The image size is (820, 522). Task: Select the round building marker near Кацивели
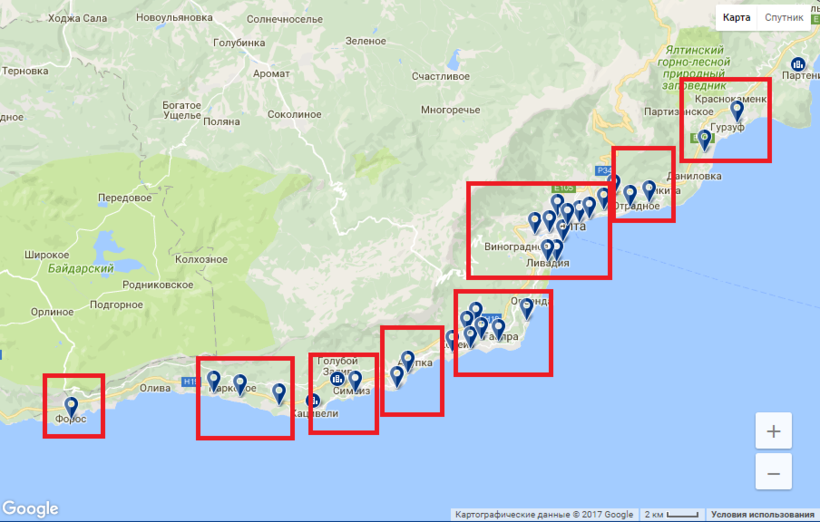pyautogui.click(x=312, y=401)
